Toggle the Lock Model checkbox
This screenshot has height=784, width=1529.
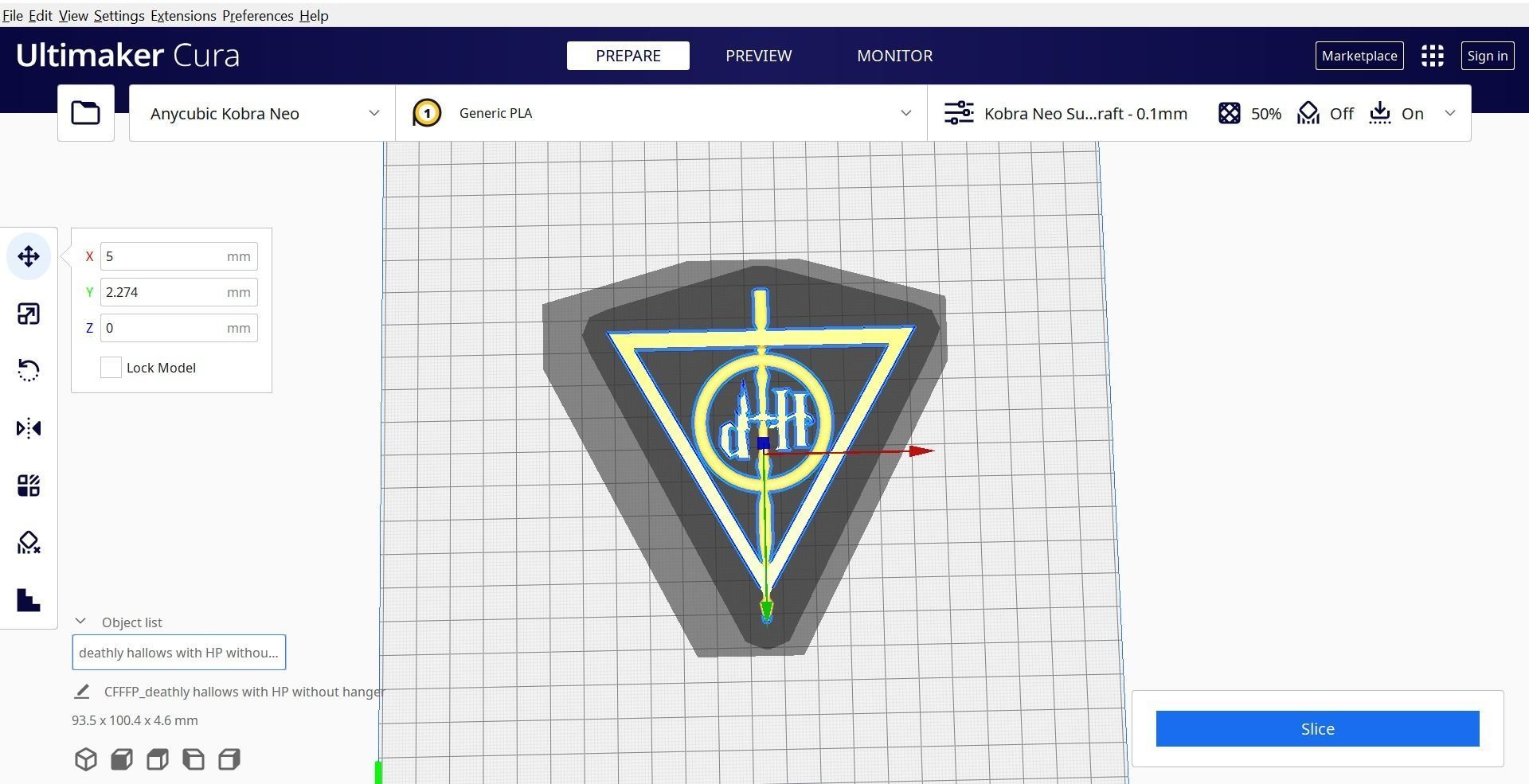[x=111, y=367]
